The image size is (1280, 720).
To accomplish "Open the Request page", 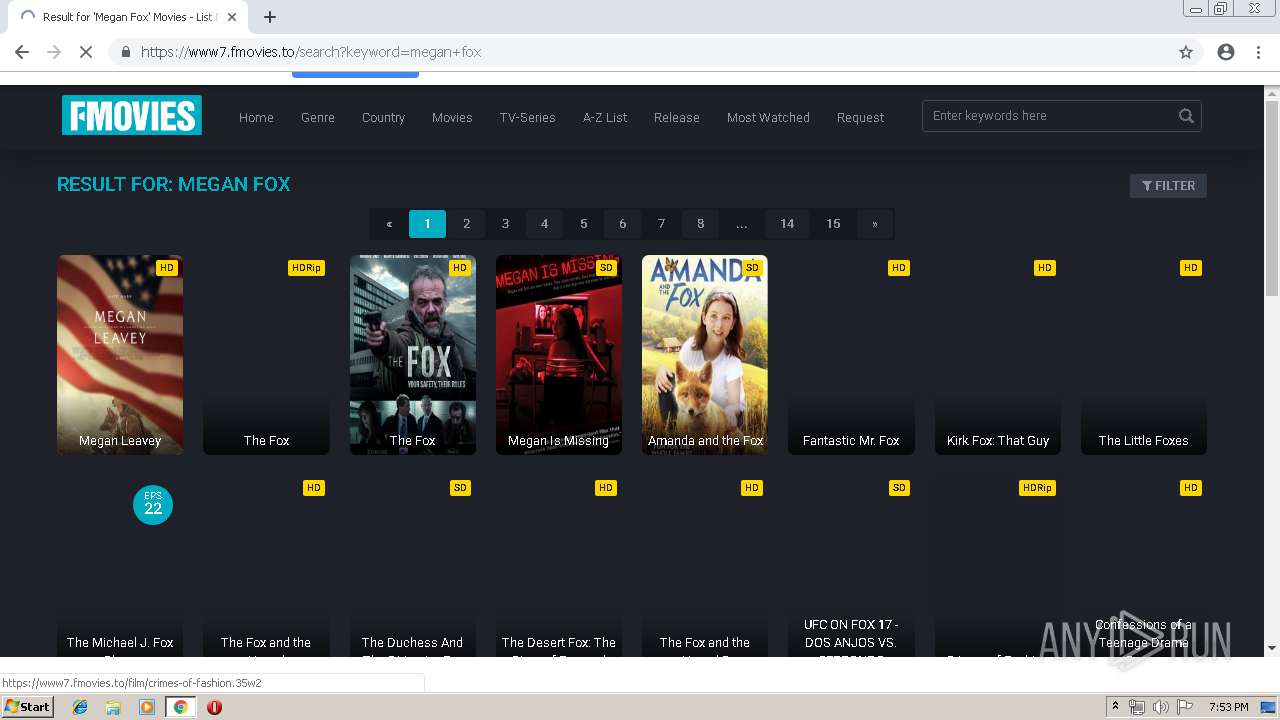I will [860, 117].
